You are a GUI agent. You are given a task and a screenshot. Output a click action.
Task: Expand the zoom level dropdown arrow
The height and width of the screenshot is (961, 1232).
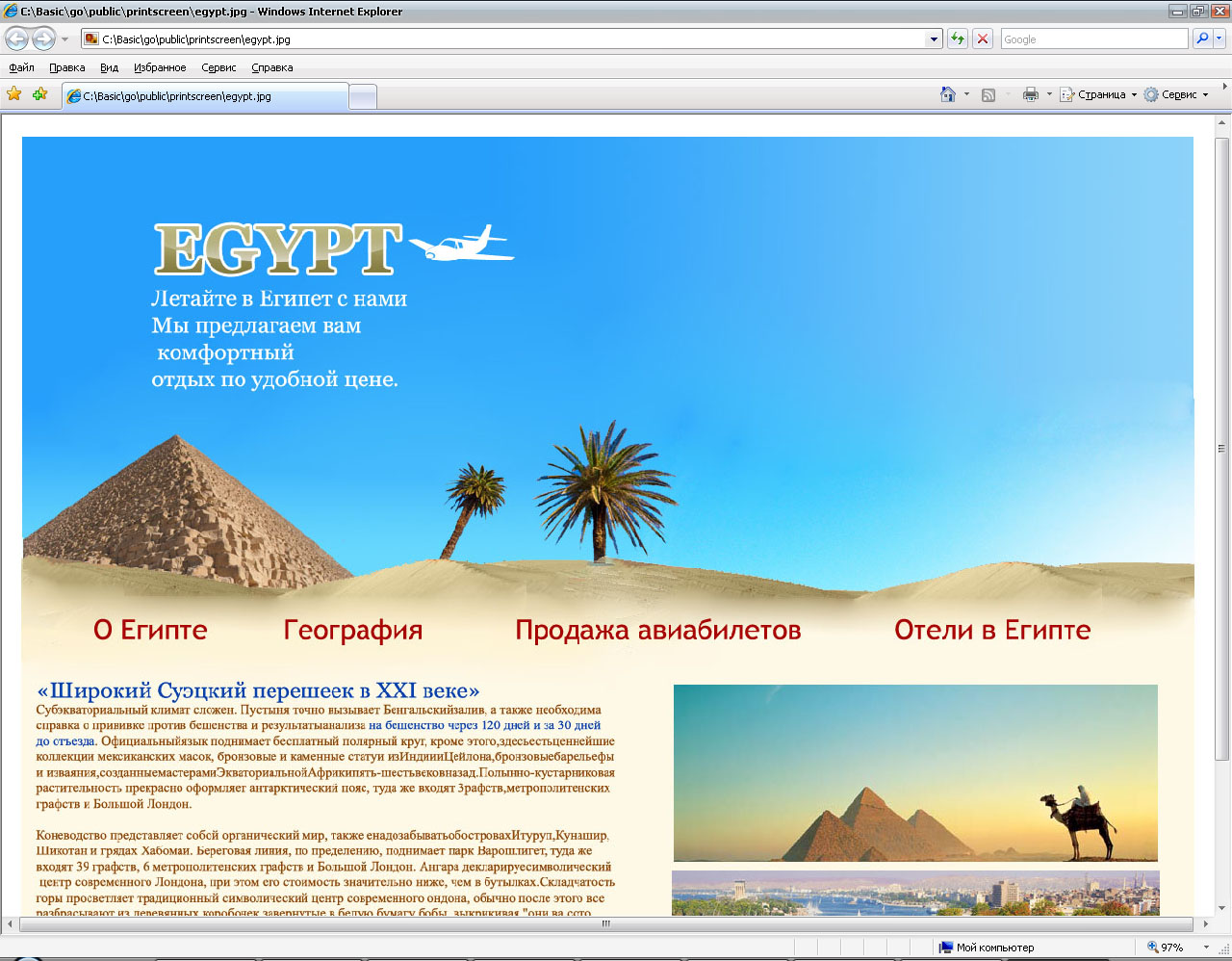[1206, 948]
